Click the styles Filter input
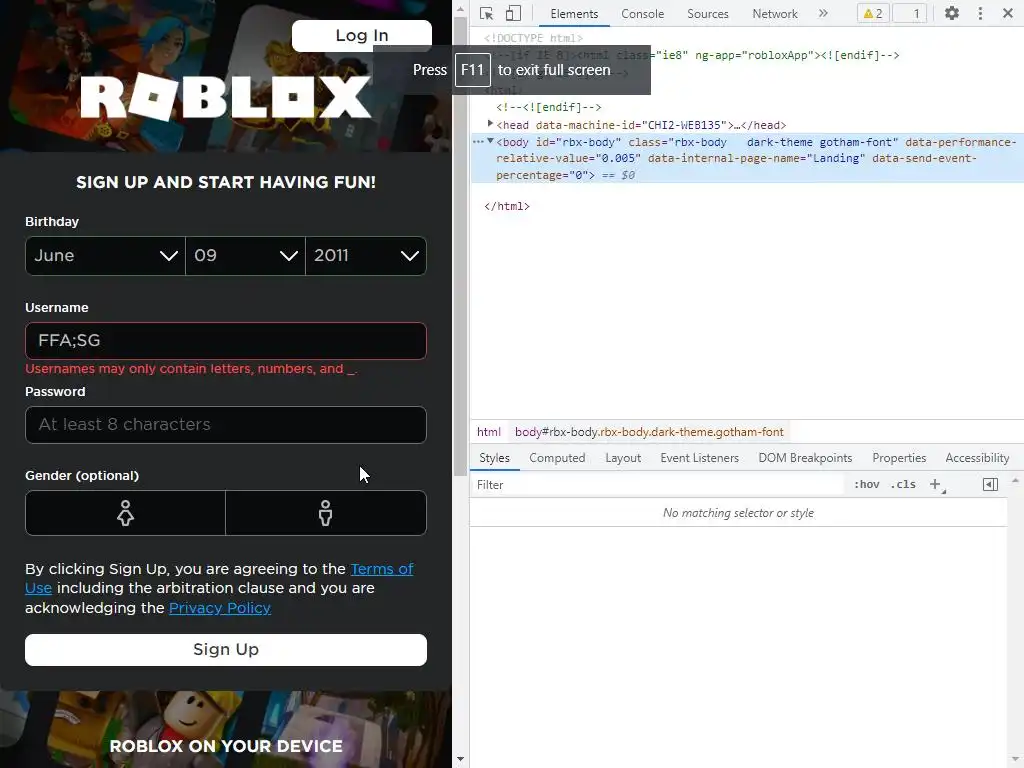Image resolution: width=1024 pixels, height=768 pixels. (656, 485)
